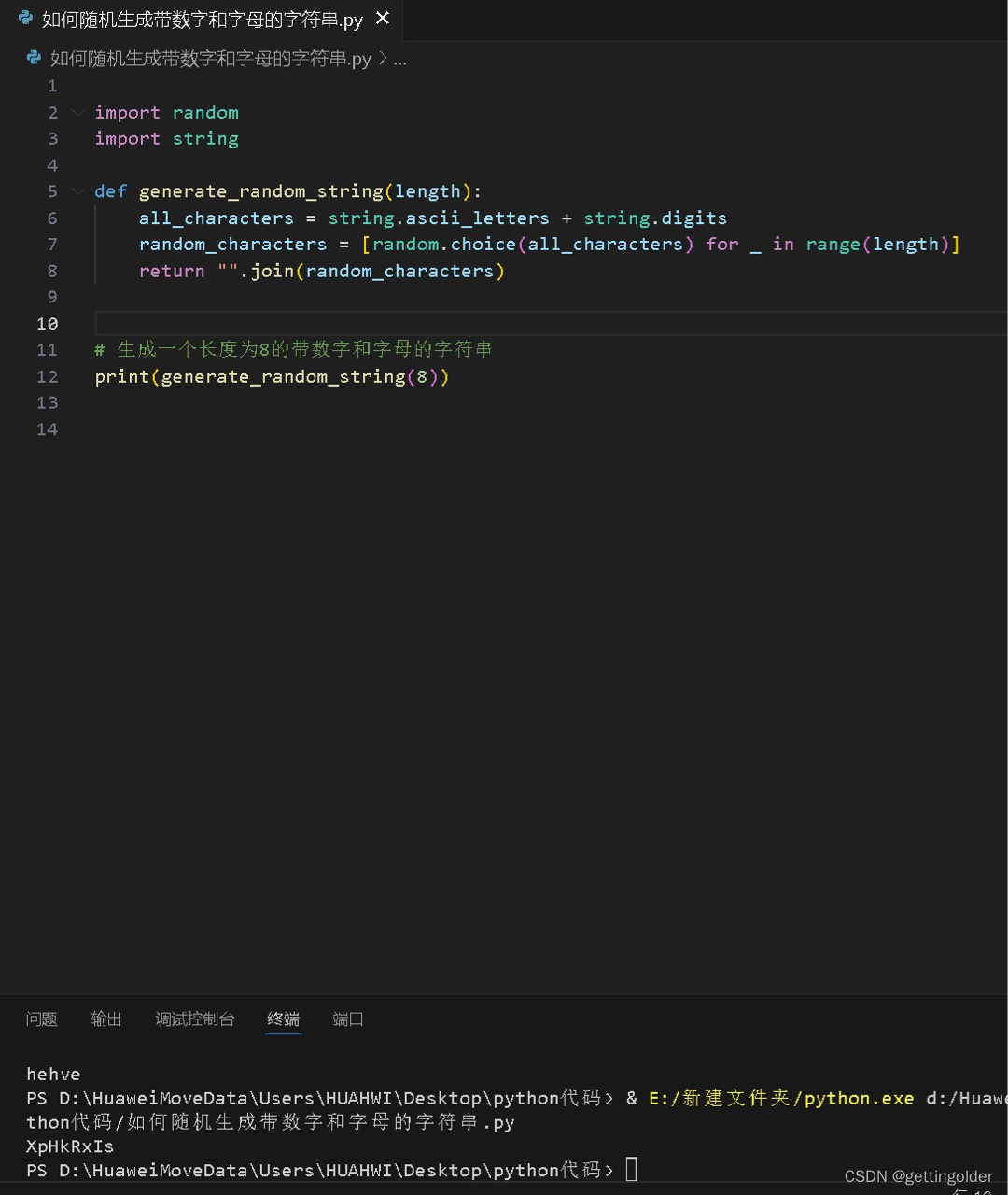The width and height of the screenshot is (1008, 1195).
Task: Open the 输出 panel tab
Action: pyautogui.click(x=106, y=1019)
